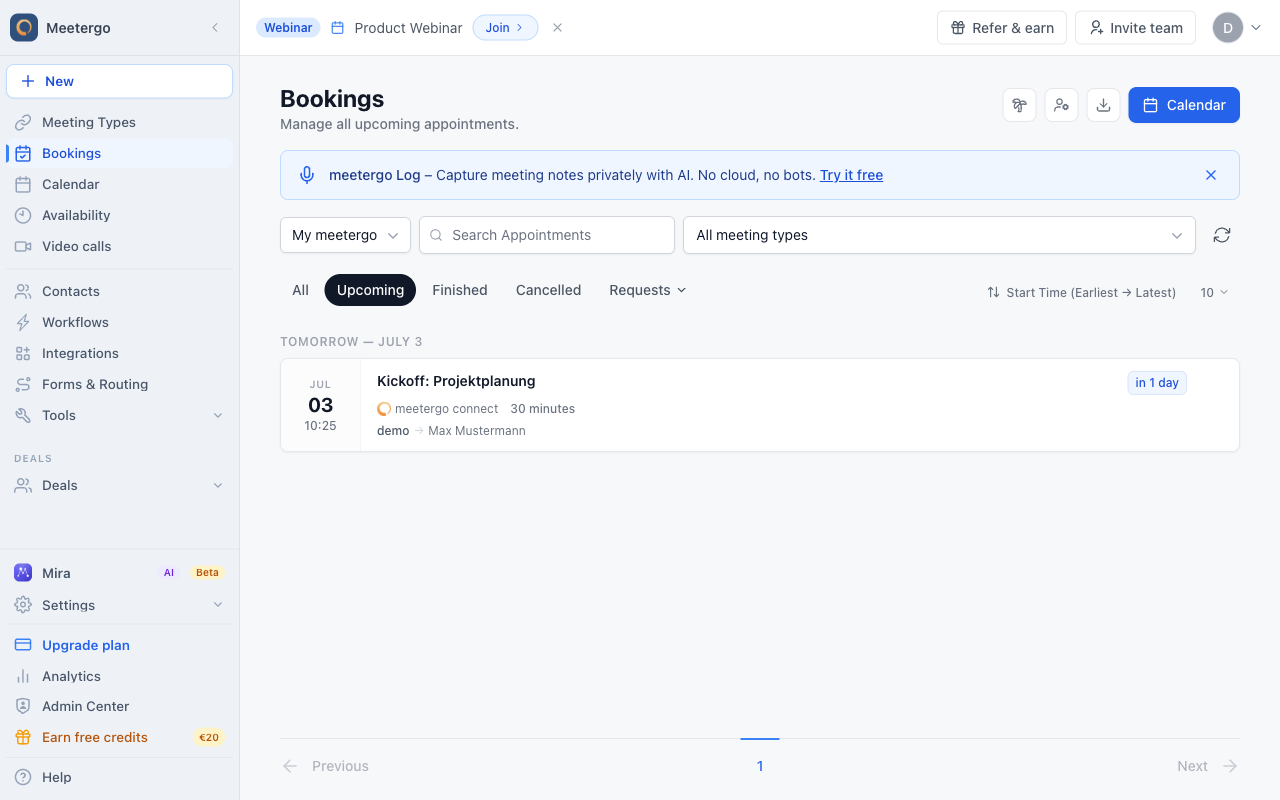Click Search Appointments field
This screenshot has height=800, width=1280.
coord(547,235)
